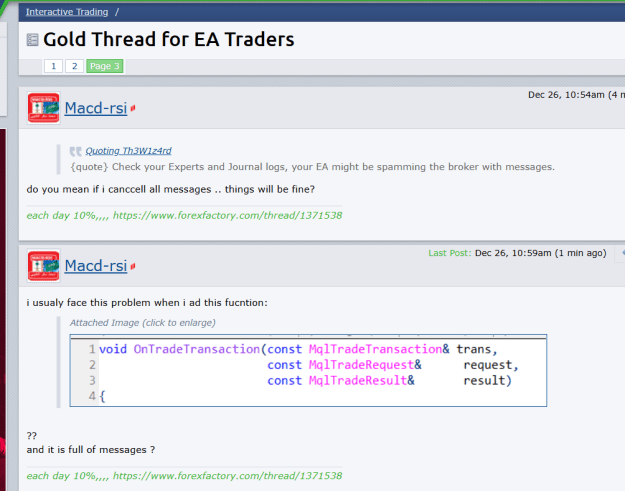Screen dimensions: 625x491
Task: Follow the Quoting Th3W1z4rd link
Action: click(x=128, y=151)
